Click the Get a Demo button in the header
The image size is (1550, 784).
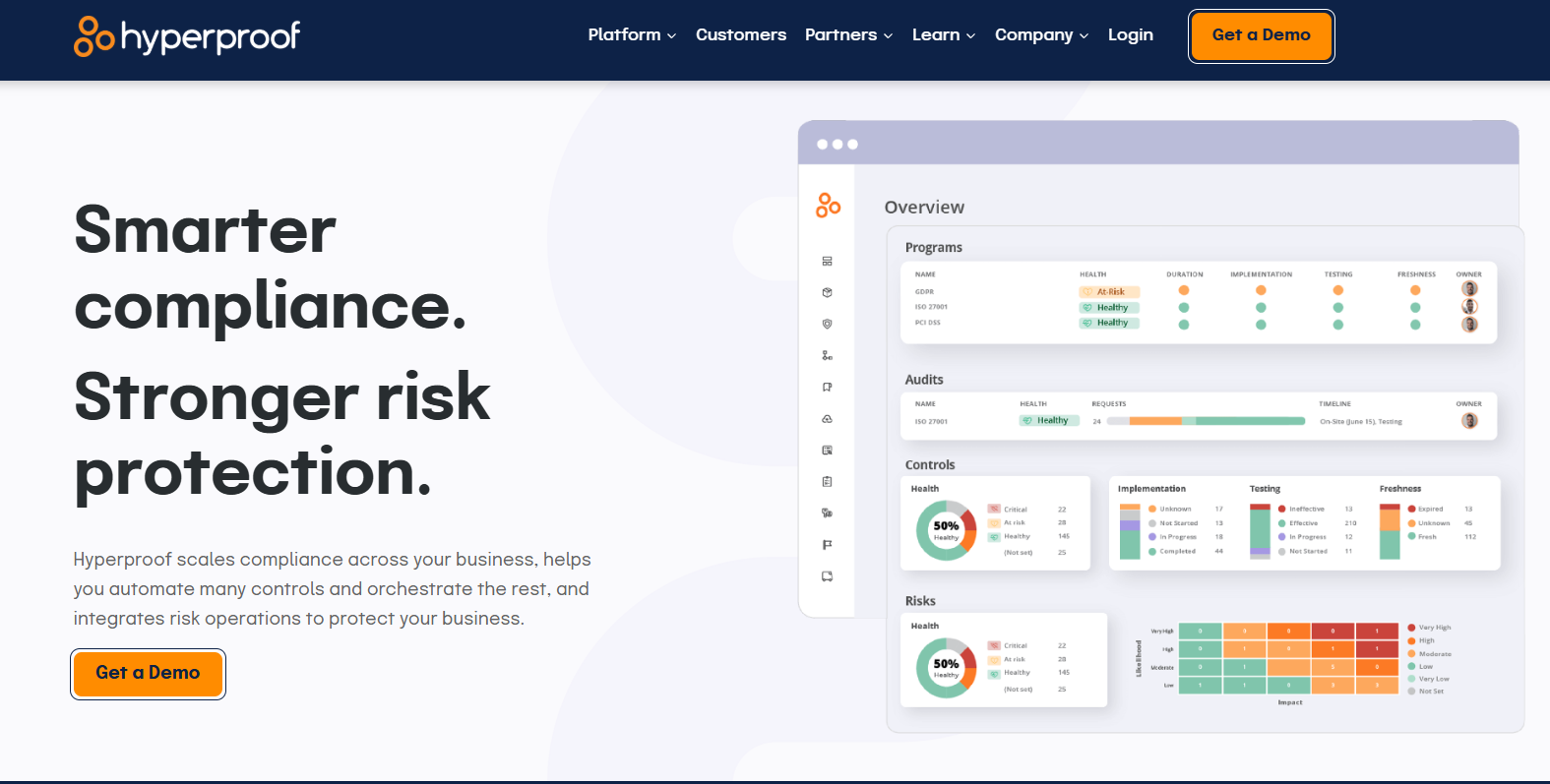[1261, 35]
